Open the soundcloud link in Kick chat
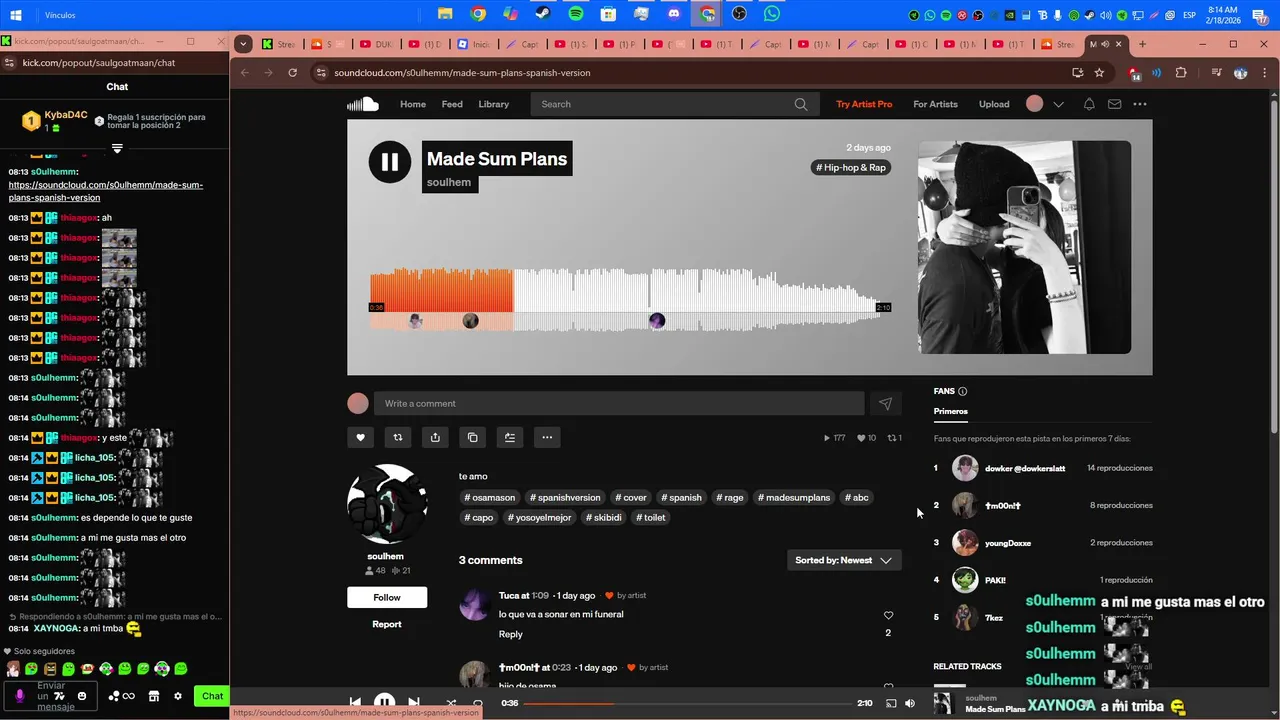Screen dimensions: 1280x720 104,192
